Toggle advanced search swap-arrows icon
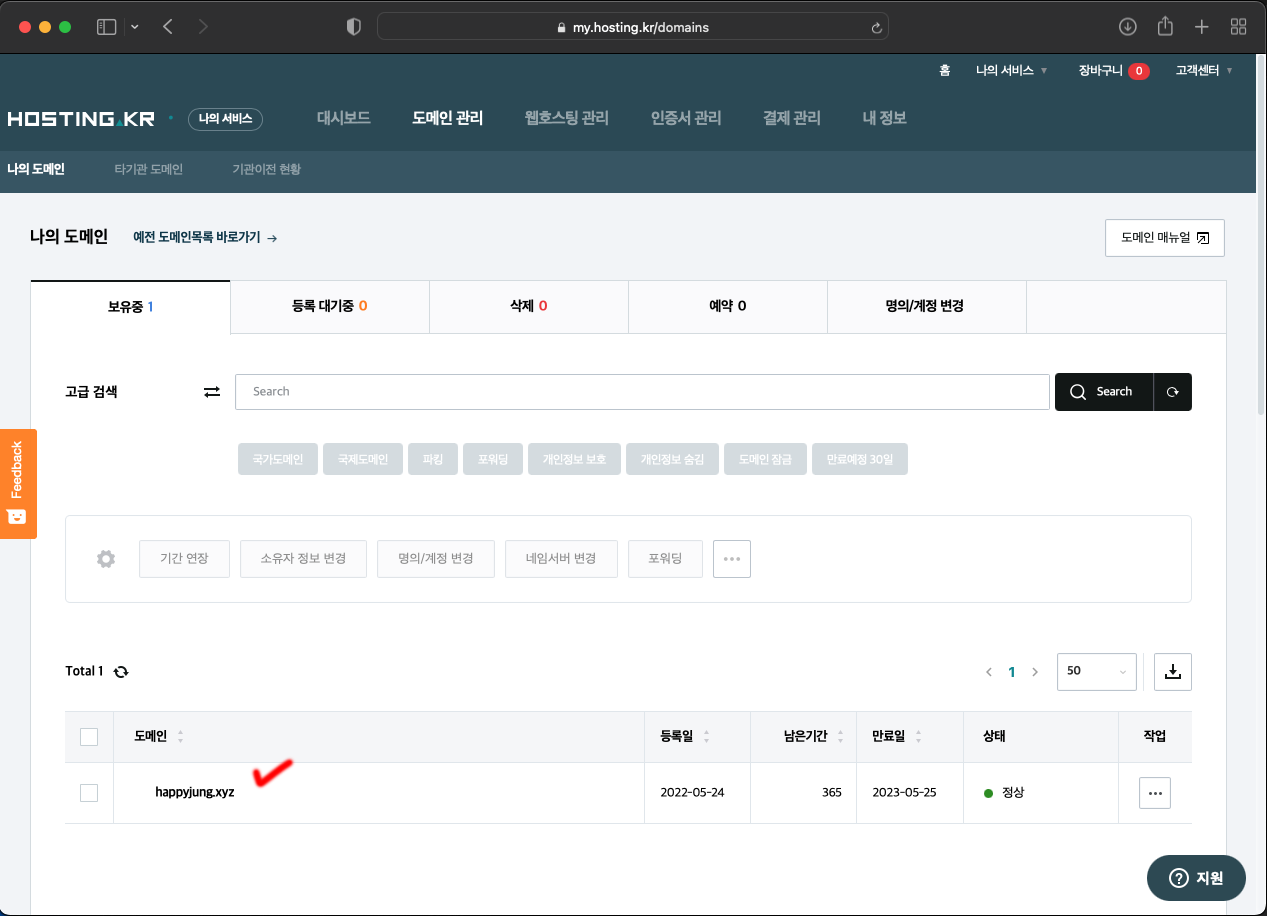 point(212,392)
